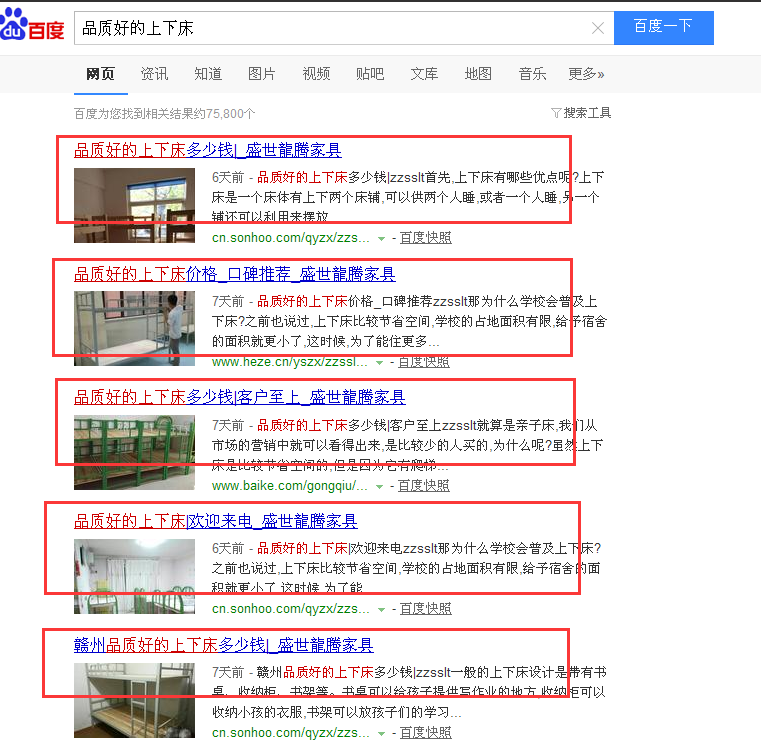Open result 品质好的上下床多少钱|客户至上_盛世龍腾家具

tap(240, 397)
